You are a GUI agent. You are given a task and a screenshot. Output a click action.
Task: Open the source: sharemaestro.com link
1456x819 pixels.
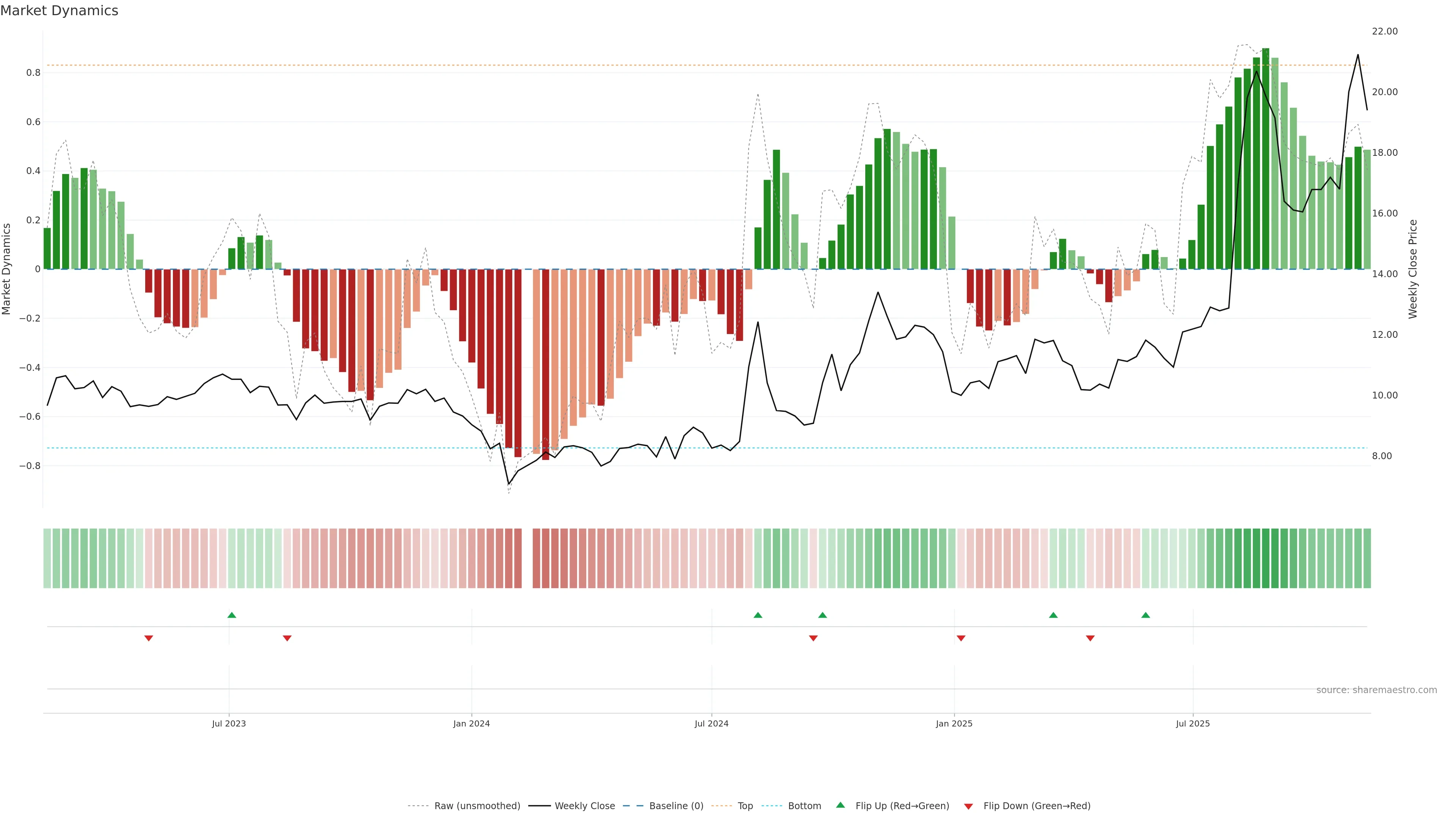[x=1376, y=690]
